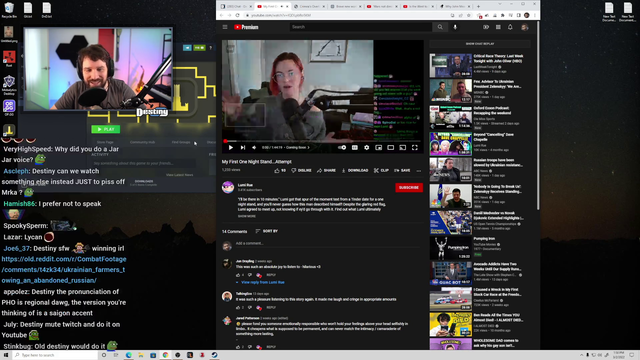The height and width of the screenshot is (360, 640).
Task: Open the Windows Start menu
Action: click(x=6, y=355)
